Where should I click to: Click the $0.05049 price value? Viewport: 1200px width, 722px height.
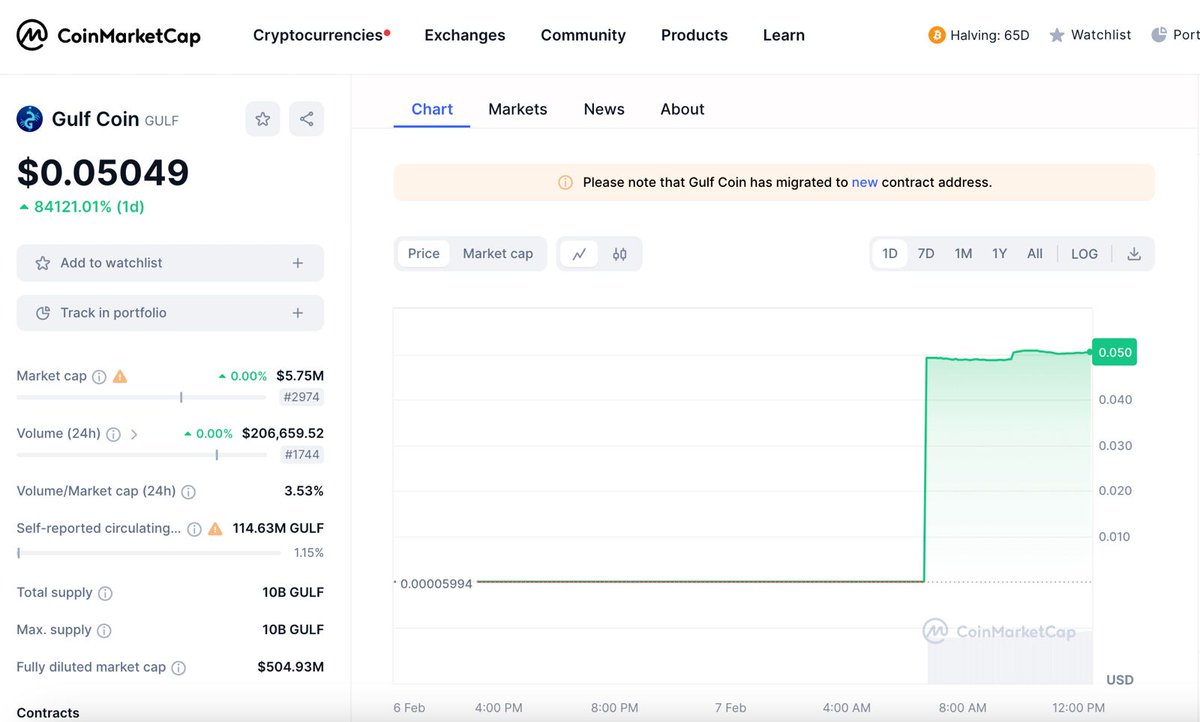pos(103,172)
